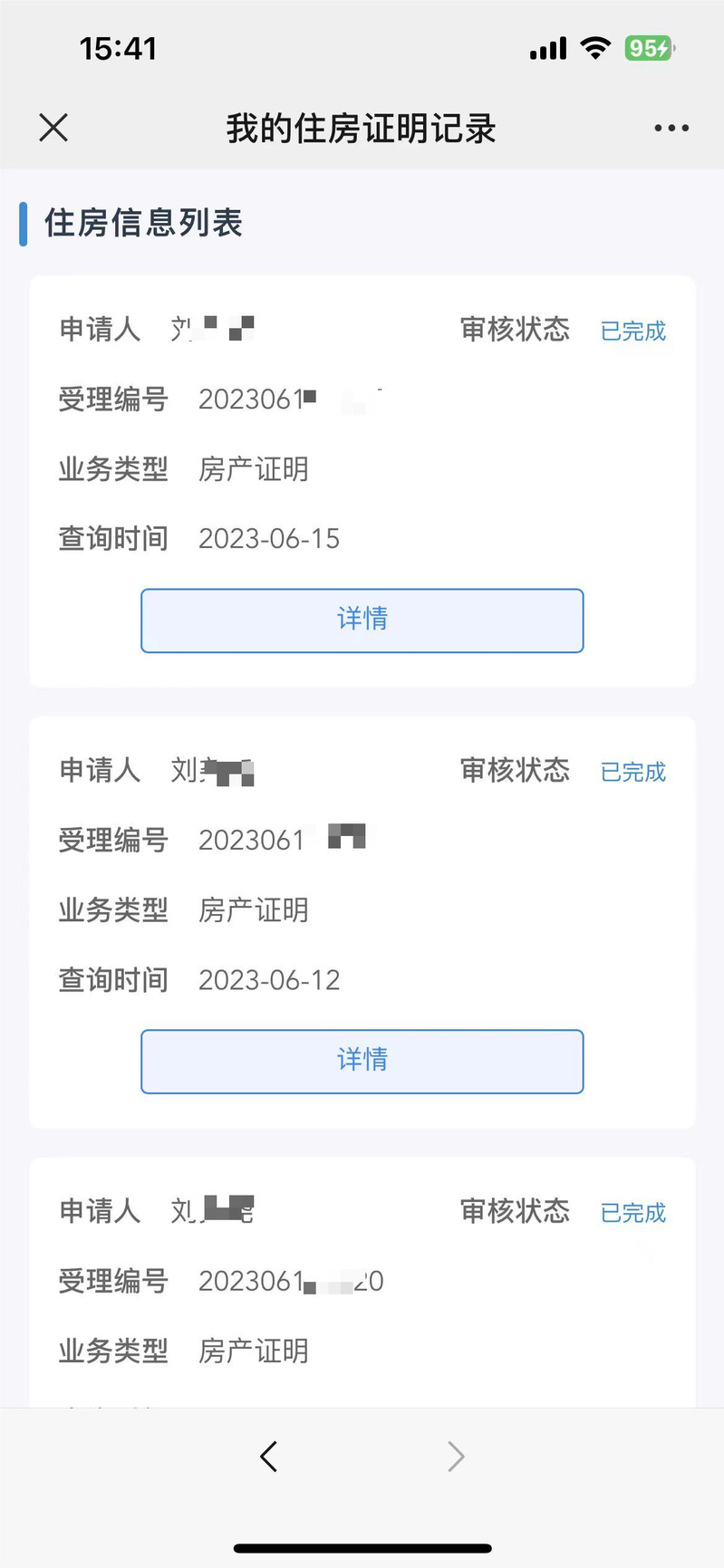Viewport: 724px width, 1568px height.
Task: Tap the cellular signal bars icon
Action: point(548,49)
